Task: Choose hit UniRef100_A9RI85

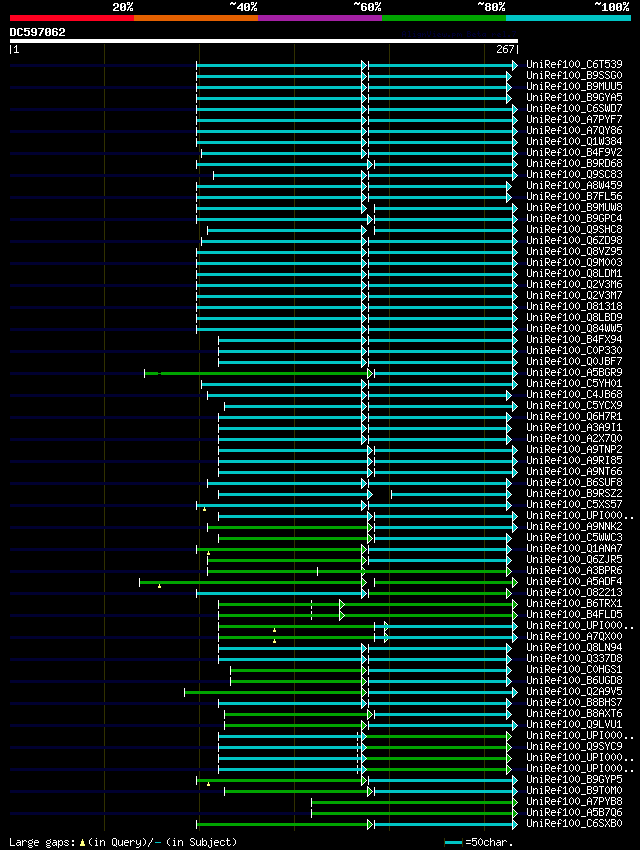Action: (x=574, y=460)
